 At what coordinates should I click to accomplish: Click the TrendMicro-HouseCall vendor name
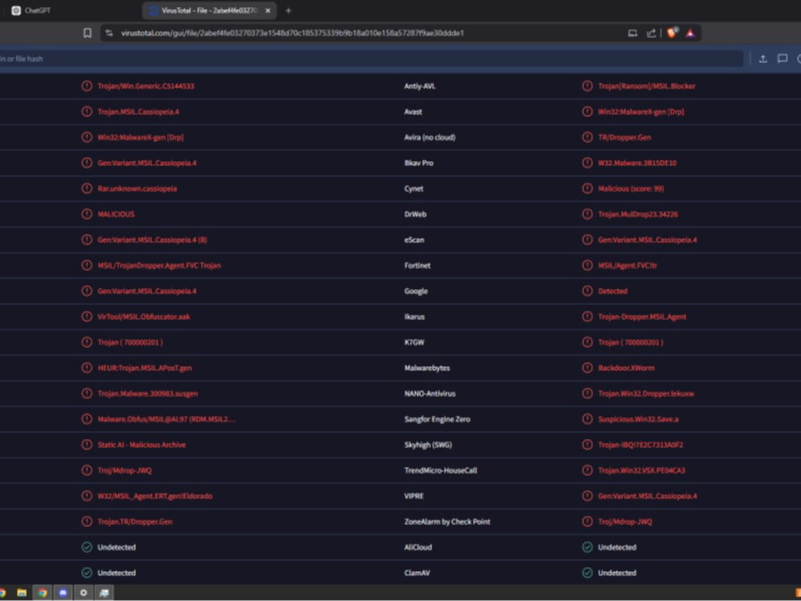point(441,471)
